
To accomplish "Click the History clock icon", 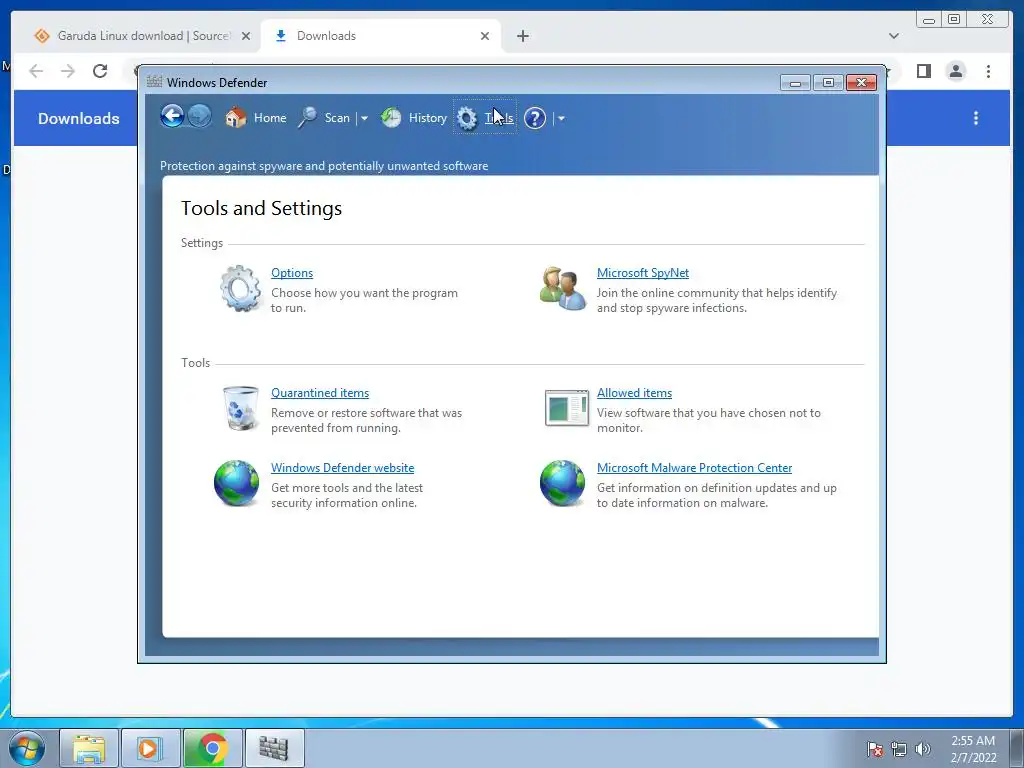I will (391, 118).
